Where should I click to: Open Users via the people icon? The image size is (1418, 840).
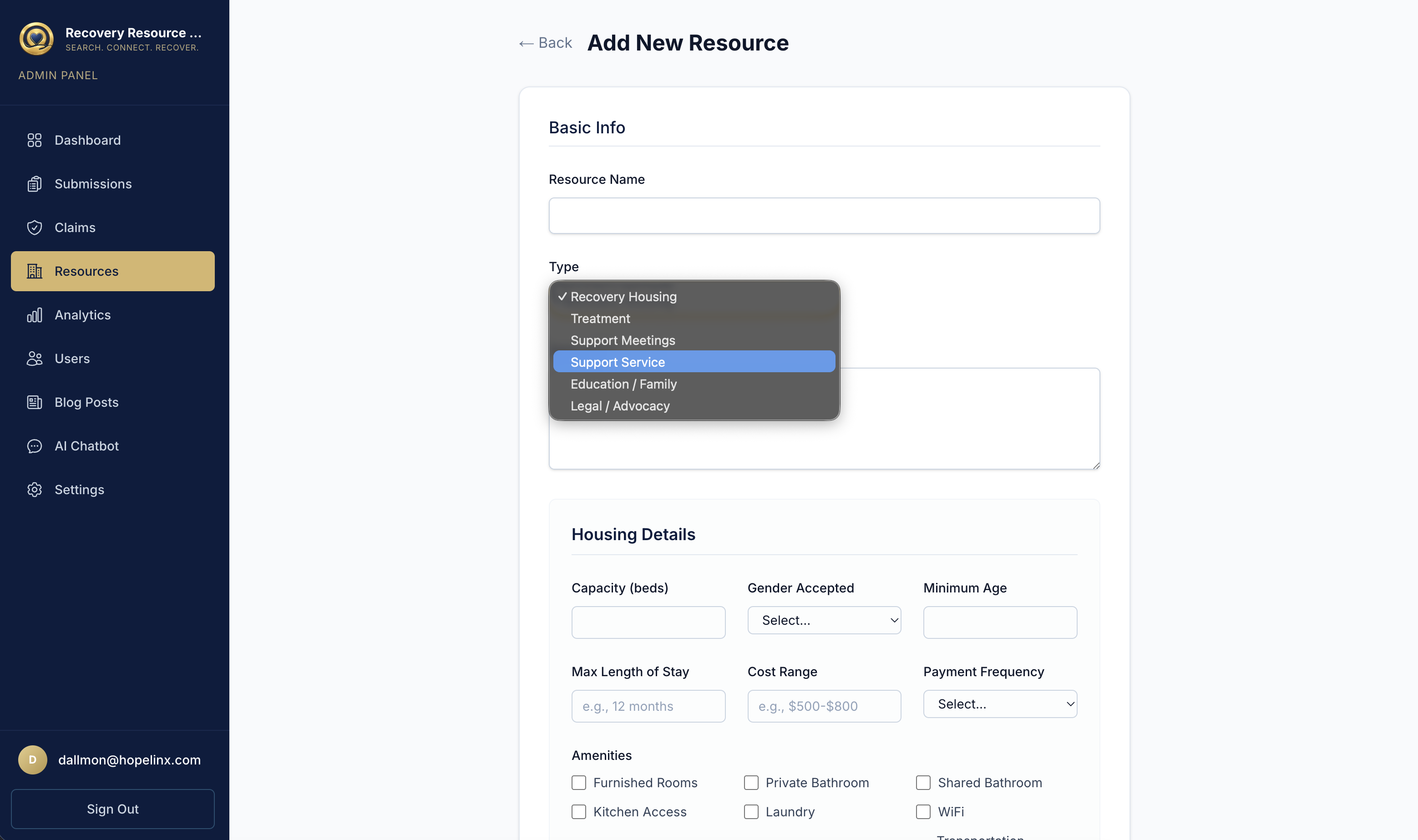(x=35, y=359)
